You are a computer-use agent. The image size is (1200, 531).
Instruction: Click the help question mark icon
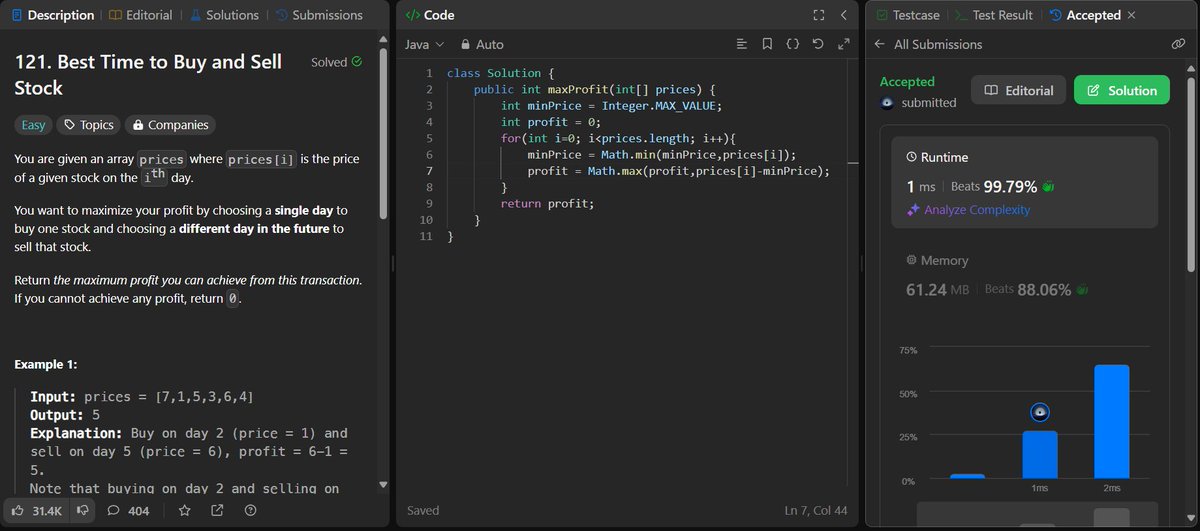coord(250,511)
